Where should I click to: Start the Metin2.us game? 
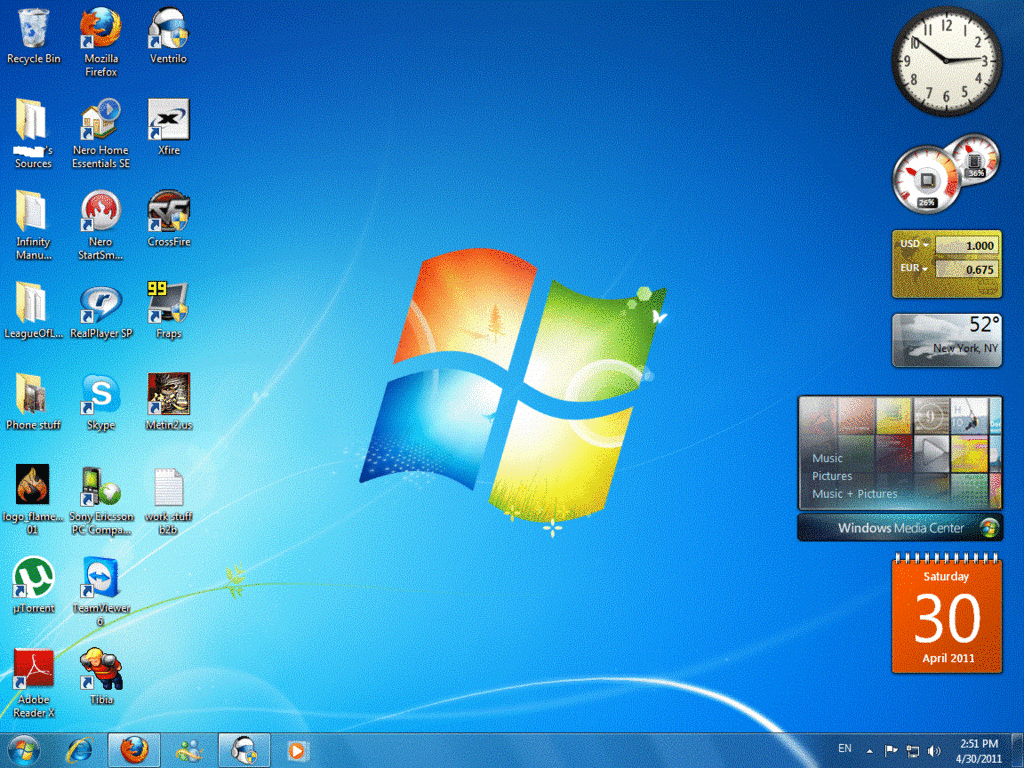coord(167,393)
